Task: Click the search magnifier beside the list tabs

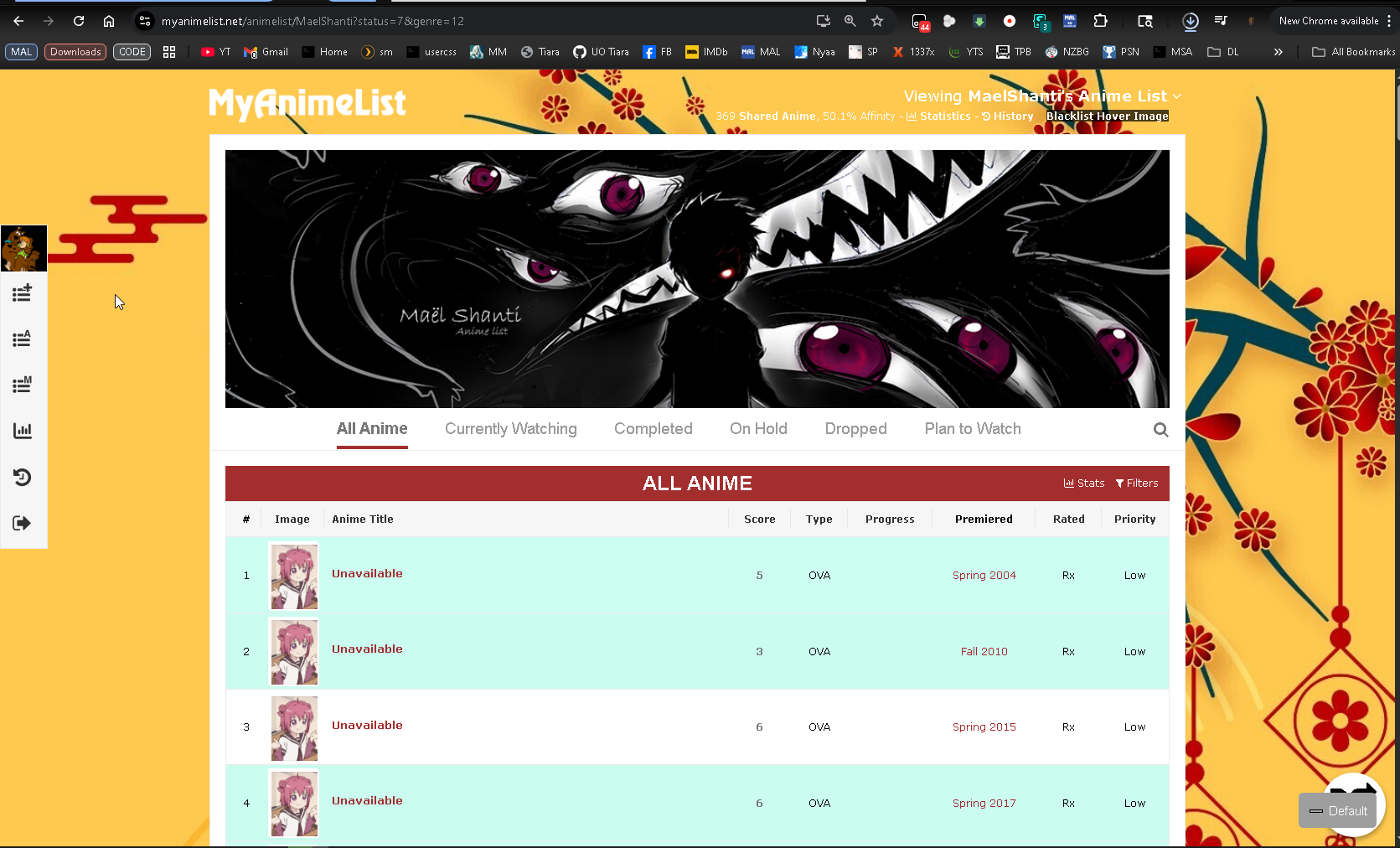Action: [1160, 430]
